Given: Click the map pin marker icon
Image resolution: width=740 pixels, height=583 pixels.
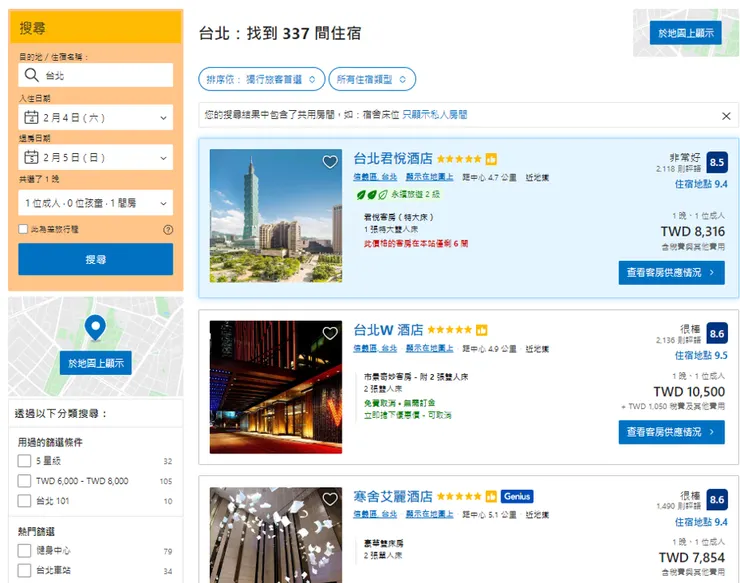Looking at the screenshot, I should click(95, 327).
